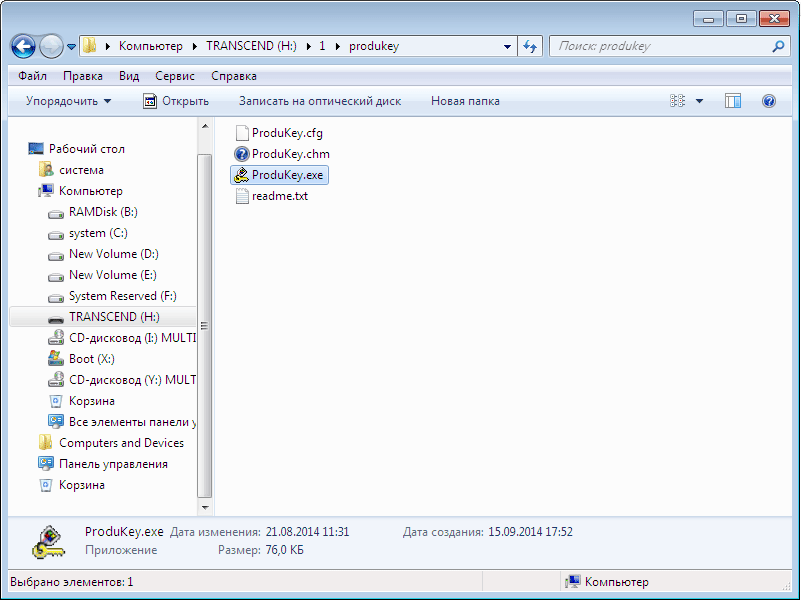Select the ProduKey.cfg file
Viewport: 801px width, 600px height.
point(279,133)
